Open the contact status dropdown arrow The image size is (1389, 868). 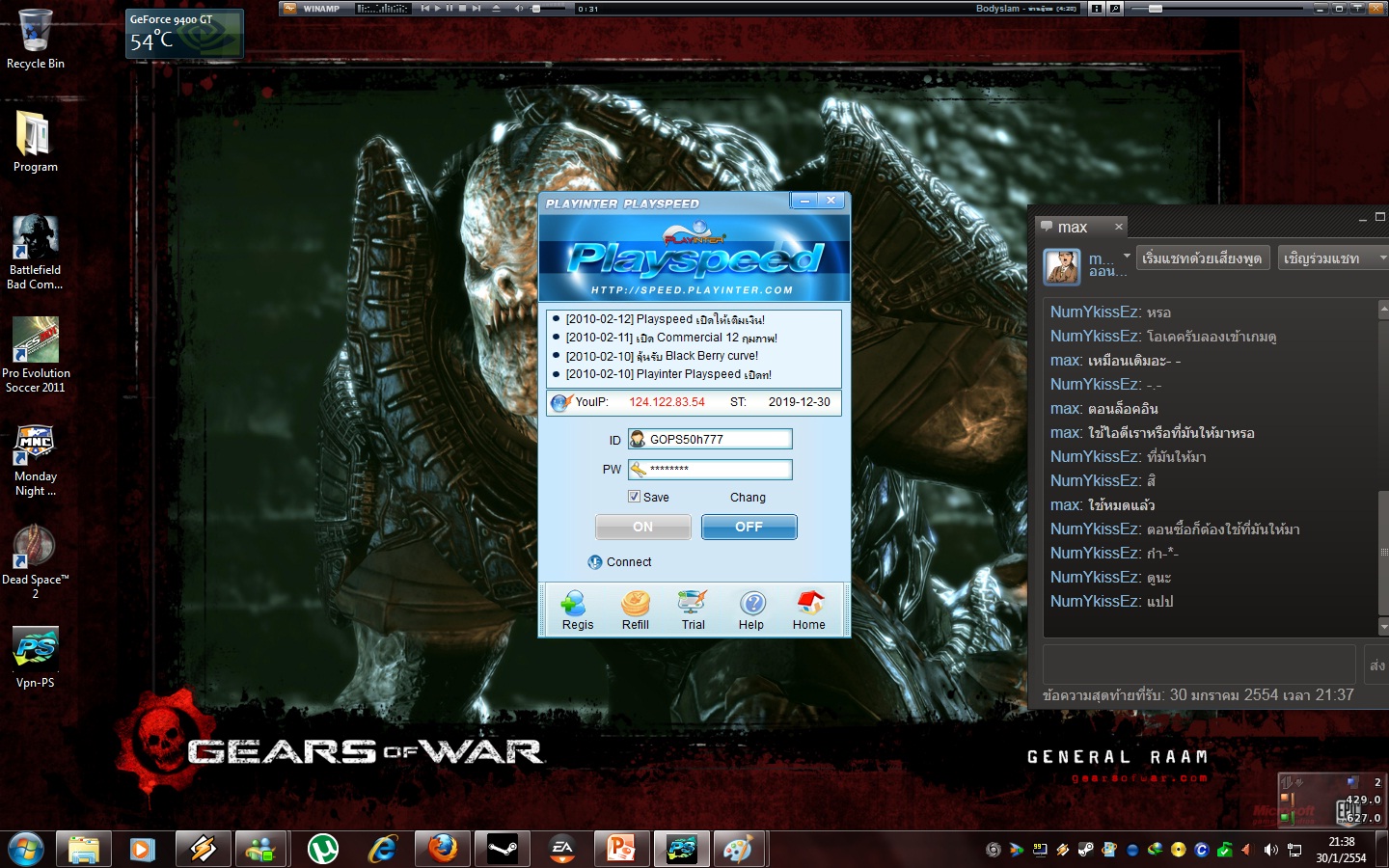click(x=1127, y=257)
